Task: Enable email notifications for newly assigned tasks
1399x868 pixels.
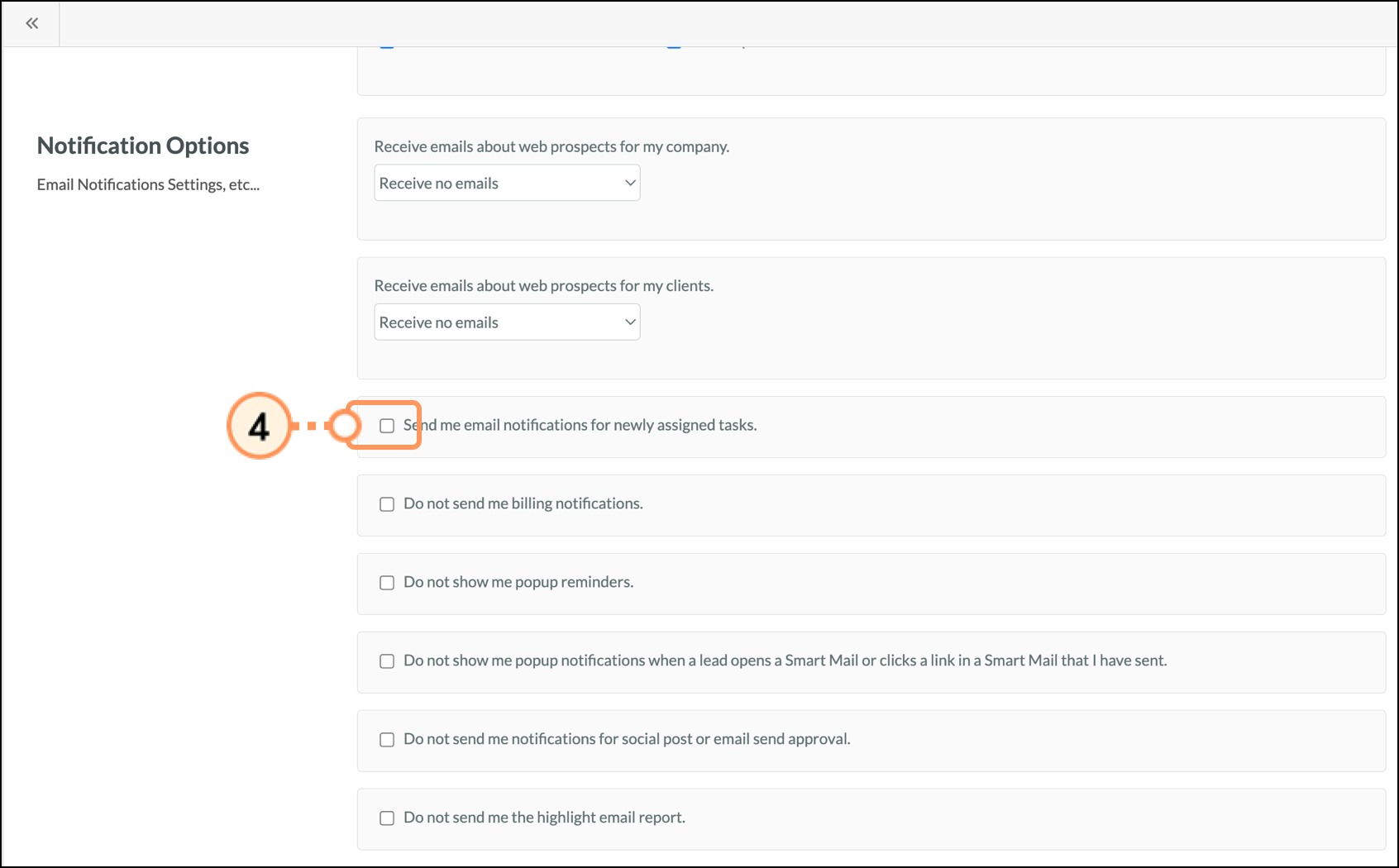Action: click(387, 426)
